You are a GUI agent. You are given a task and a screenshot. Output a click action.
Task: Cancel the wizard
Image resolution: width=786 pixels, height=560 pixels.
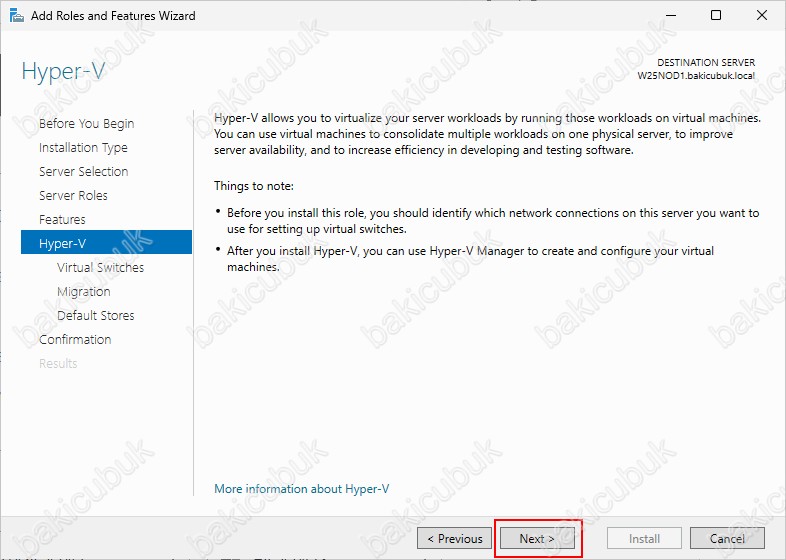tap(727, 538)
